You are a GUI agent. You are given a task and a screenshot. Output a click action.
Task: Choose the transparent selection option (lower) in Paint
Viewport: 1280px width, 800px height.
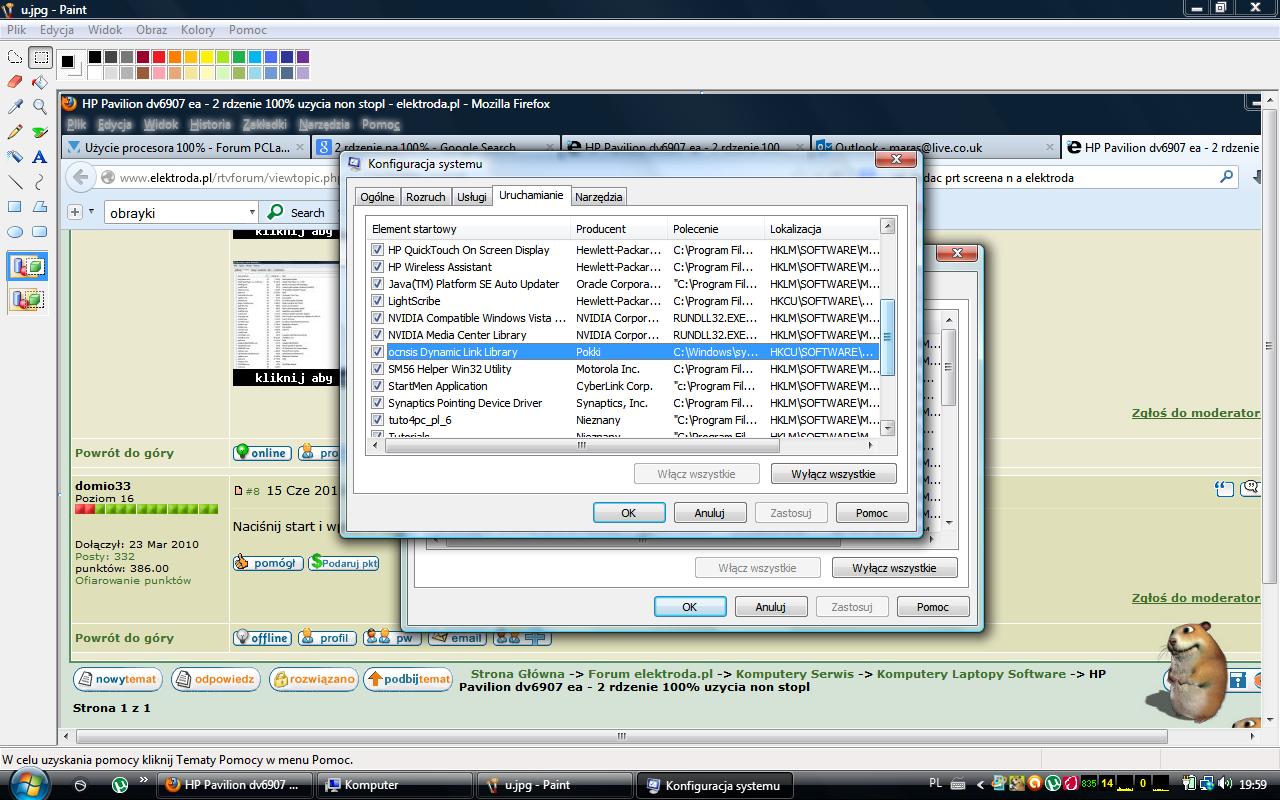pos(28,299)
